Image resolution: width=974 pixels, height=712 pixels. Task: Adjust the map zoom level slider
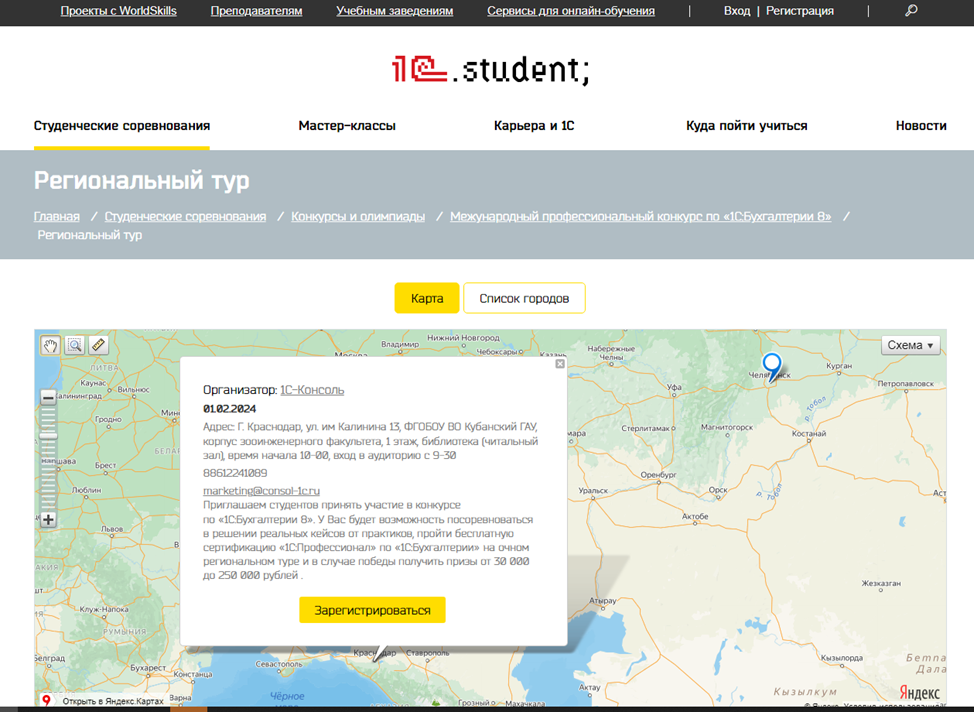[x=48, y=436]
